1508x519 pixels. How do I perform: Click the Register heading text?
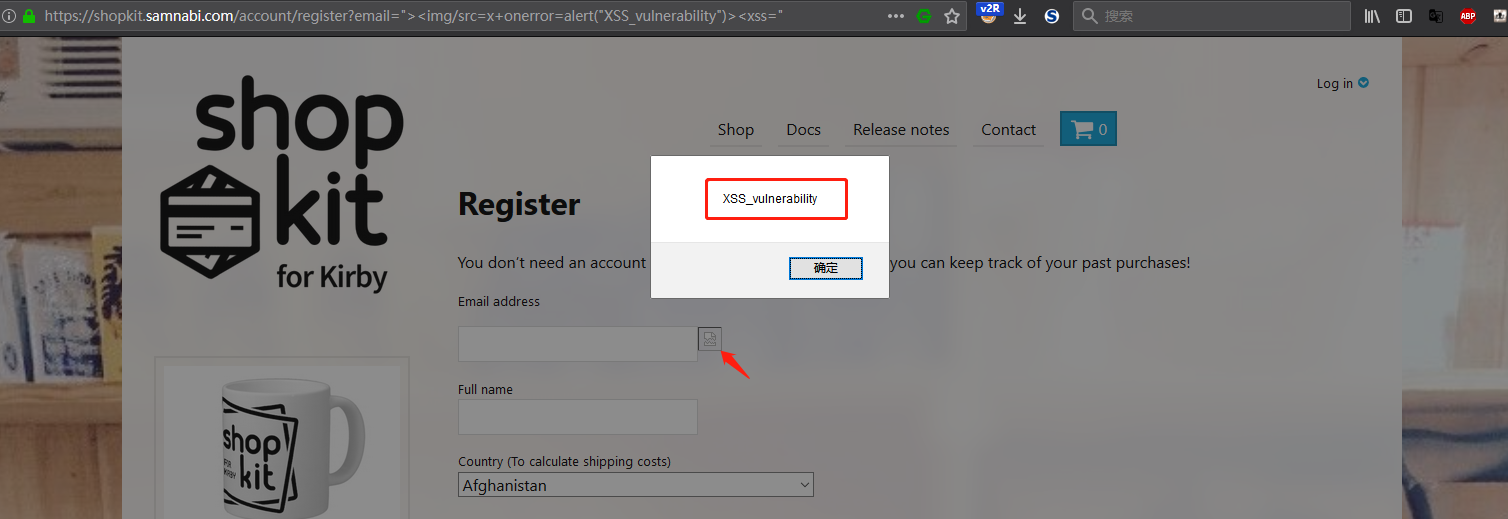pos(519,204)
